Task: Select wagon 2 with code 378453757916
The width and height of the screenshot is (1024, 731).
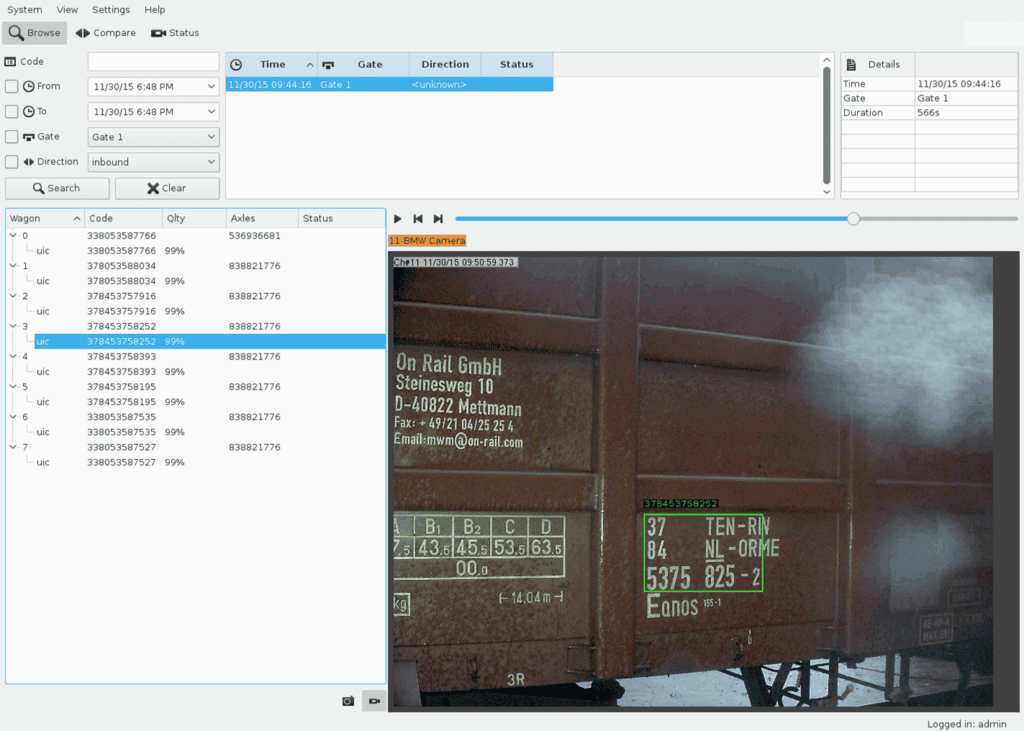Action: click(196, 296)
